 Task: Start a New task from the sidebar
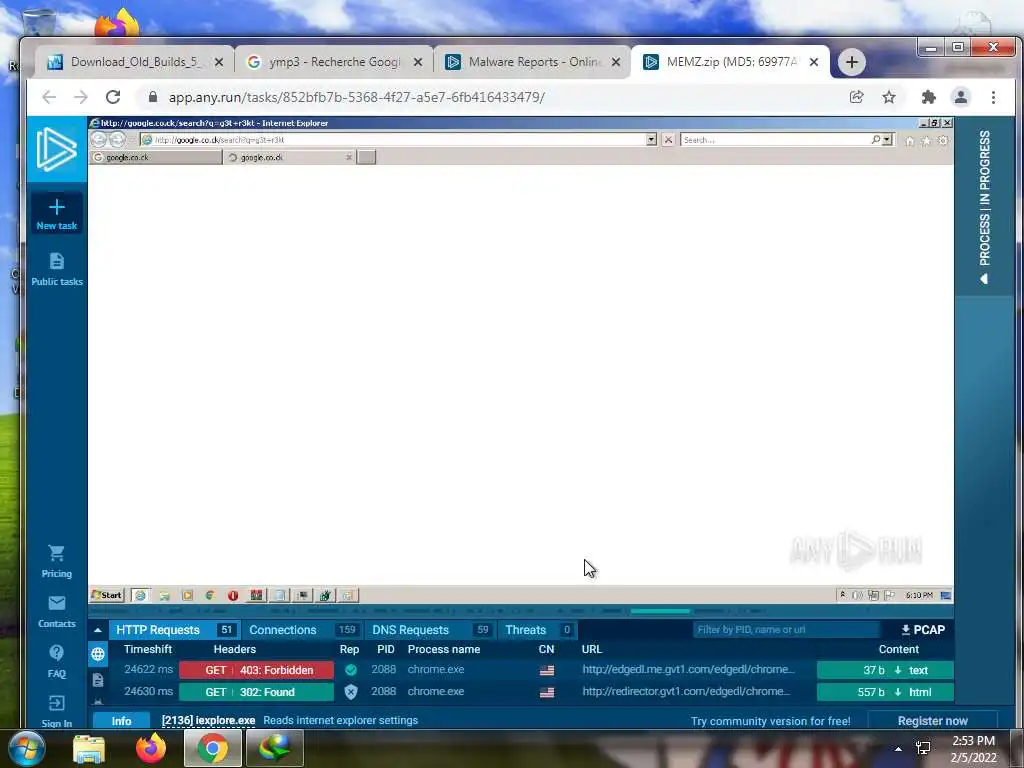(57, 214)
